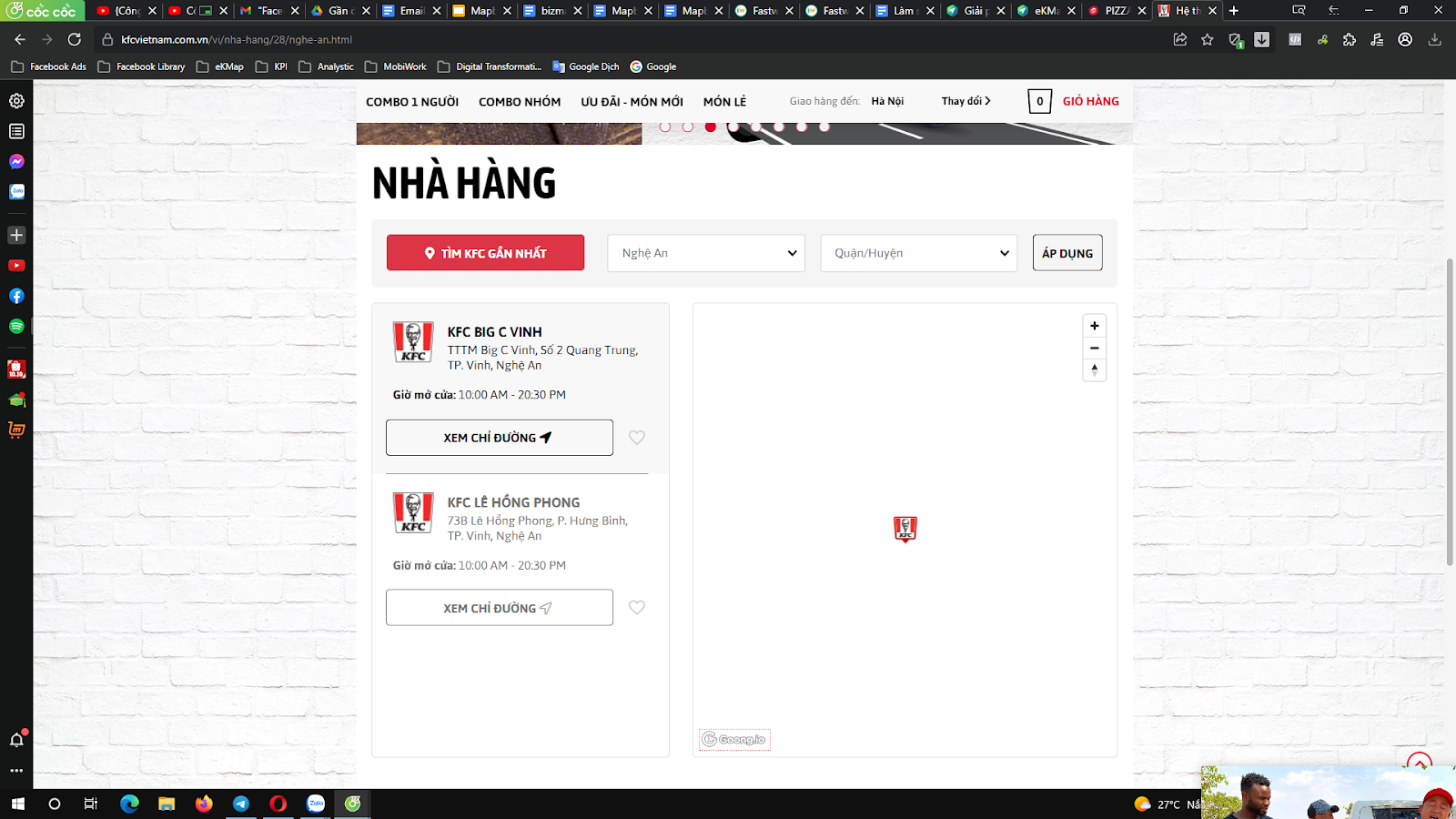Open Spotify in the sidebar
This screenshot has width=1456, height=819.
pos(16,326)
